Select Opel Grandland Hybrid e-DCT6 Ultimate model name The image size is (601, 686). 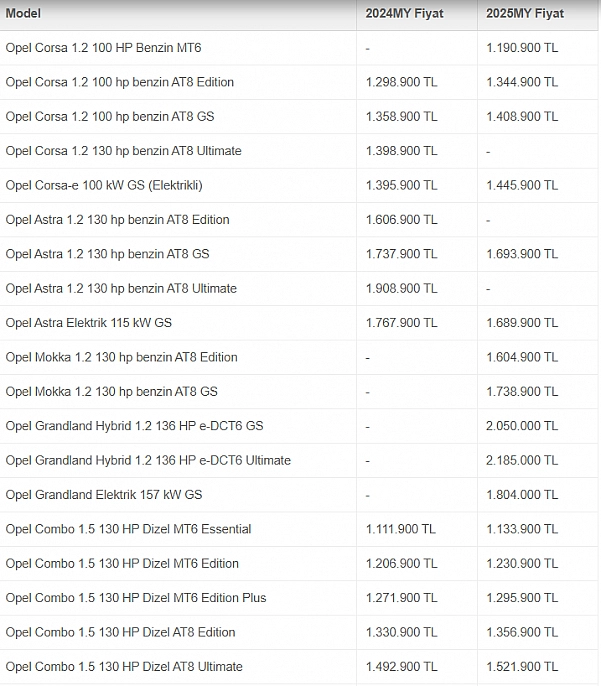(x=148, y=460)
